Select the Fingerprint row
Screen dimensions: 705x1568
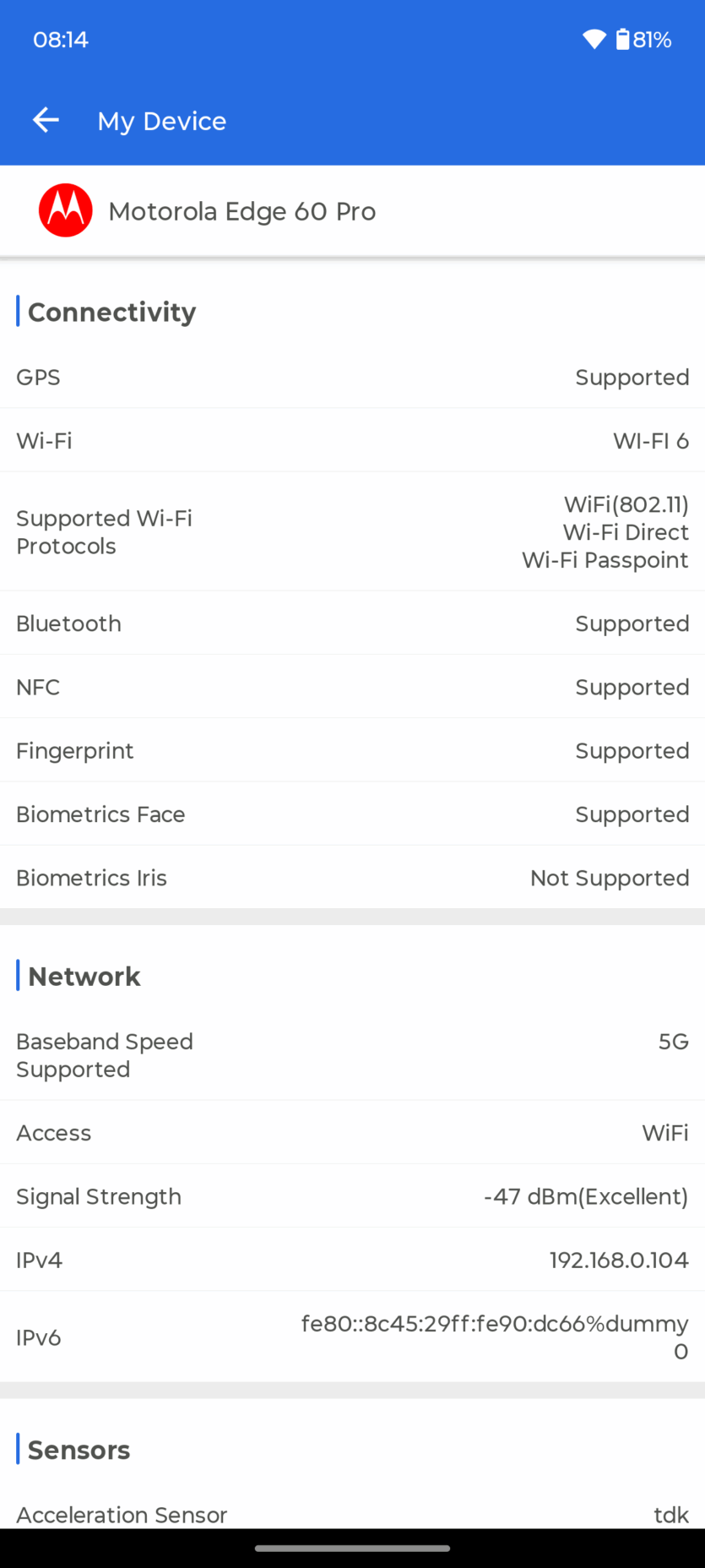[x=352, y=751]
